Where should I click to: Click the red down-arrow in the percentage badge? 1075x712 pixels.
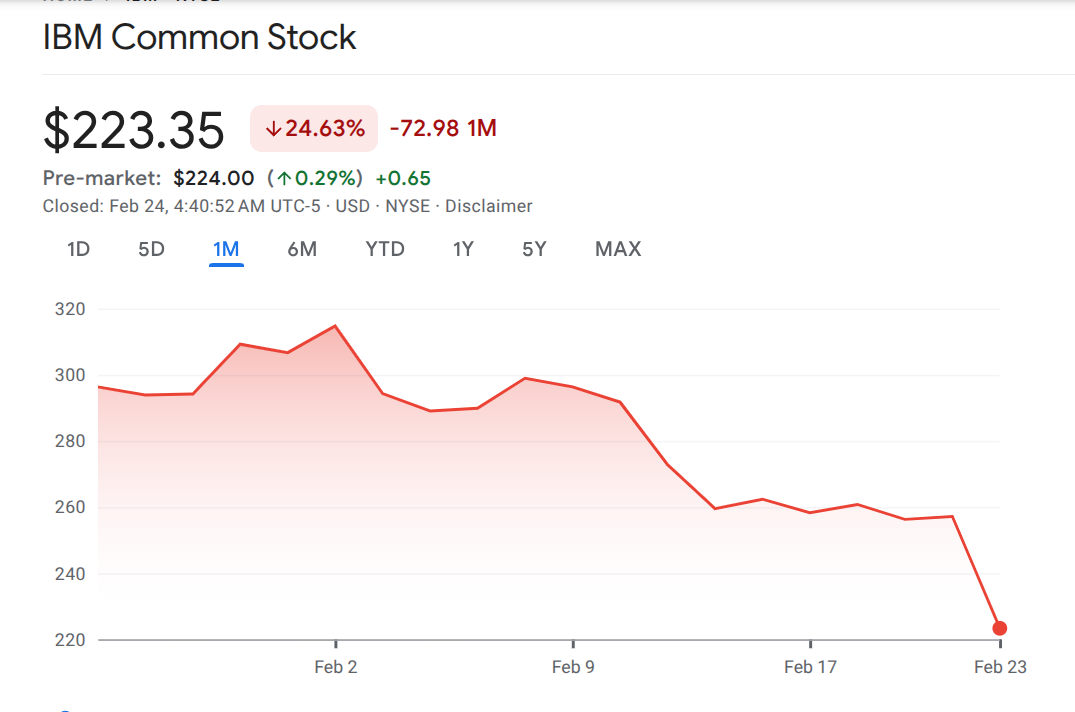pyautogui.click(x=273, y=128)
